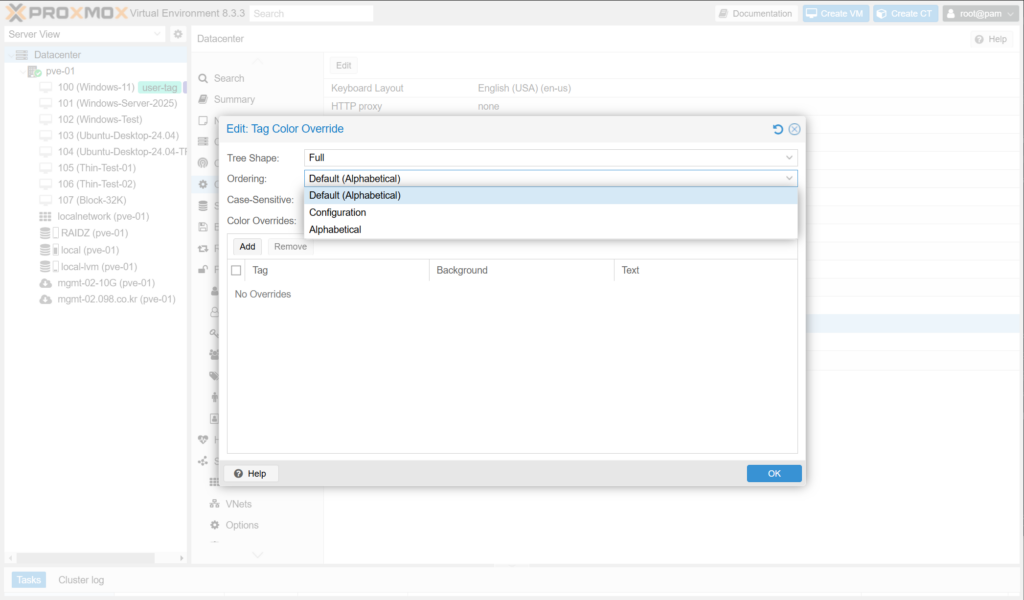Click the reset icon in dialog header
The image size is (1024, 600).
click(778, 129)
